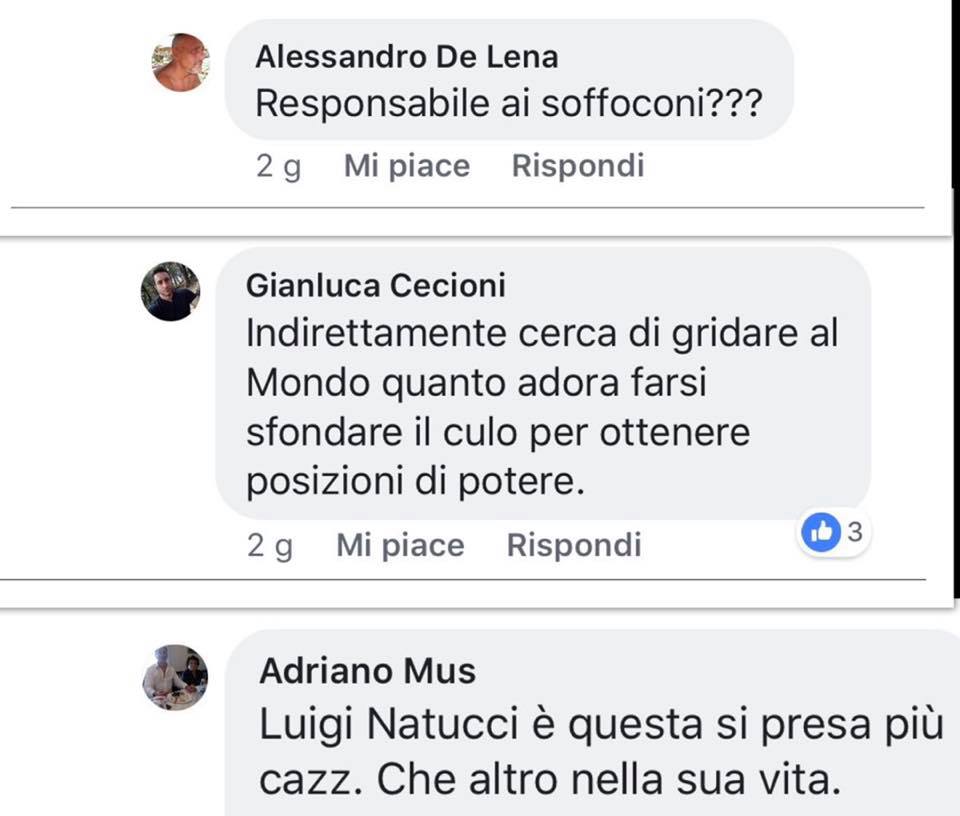This screenshot has width=960, height=816.
Task: Like Alessandro De Lena's comment with Mi piace
Action: coord(407,166)
